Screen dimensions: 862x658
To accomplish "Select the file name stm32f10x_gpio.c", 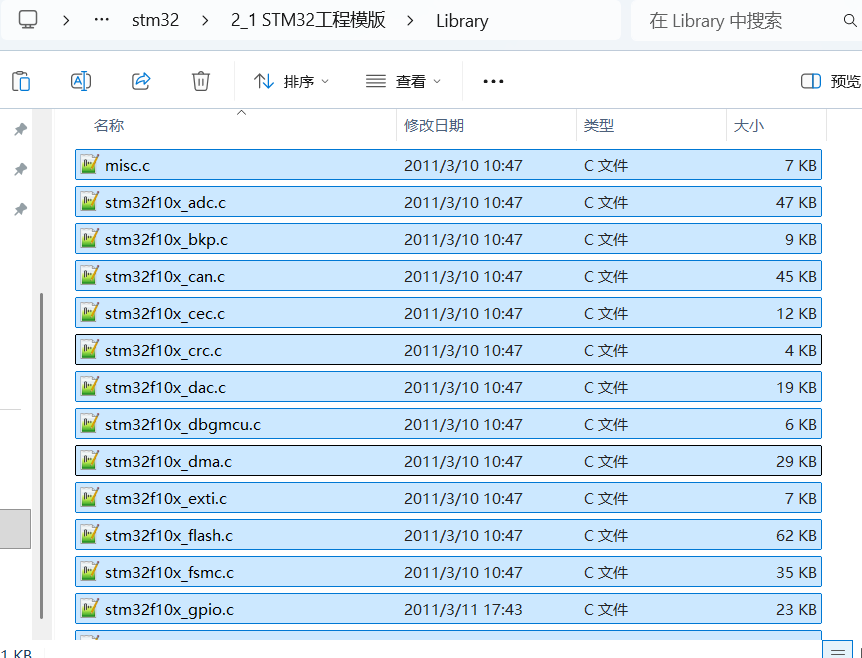I will [169, 610].
